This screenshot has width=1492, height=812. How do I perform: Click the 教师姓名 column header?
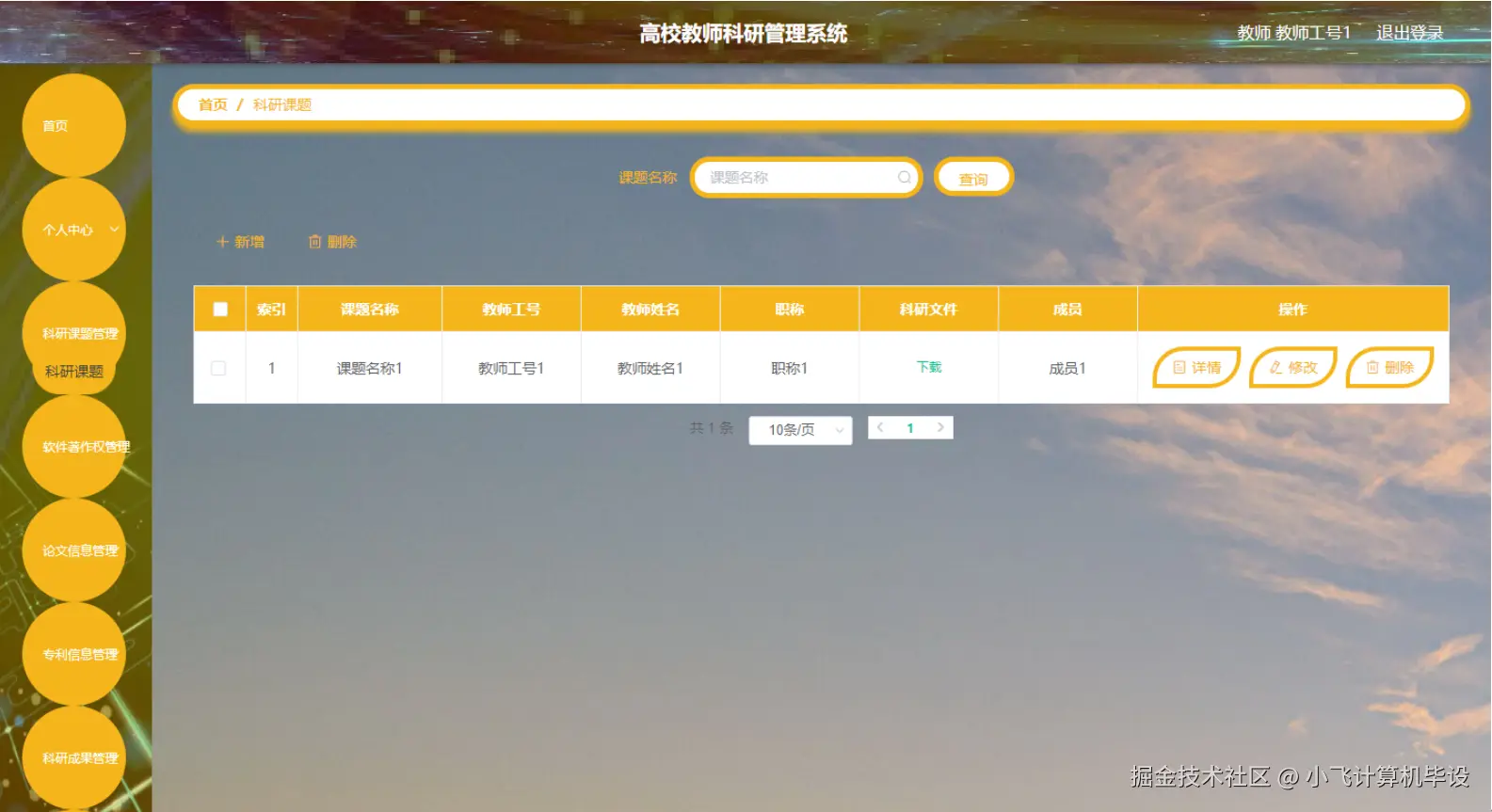pyautogui.click(x=650, y=309)
